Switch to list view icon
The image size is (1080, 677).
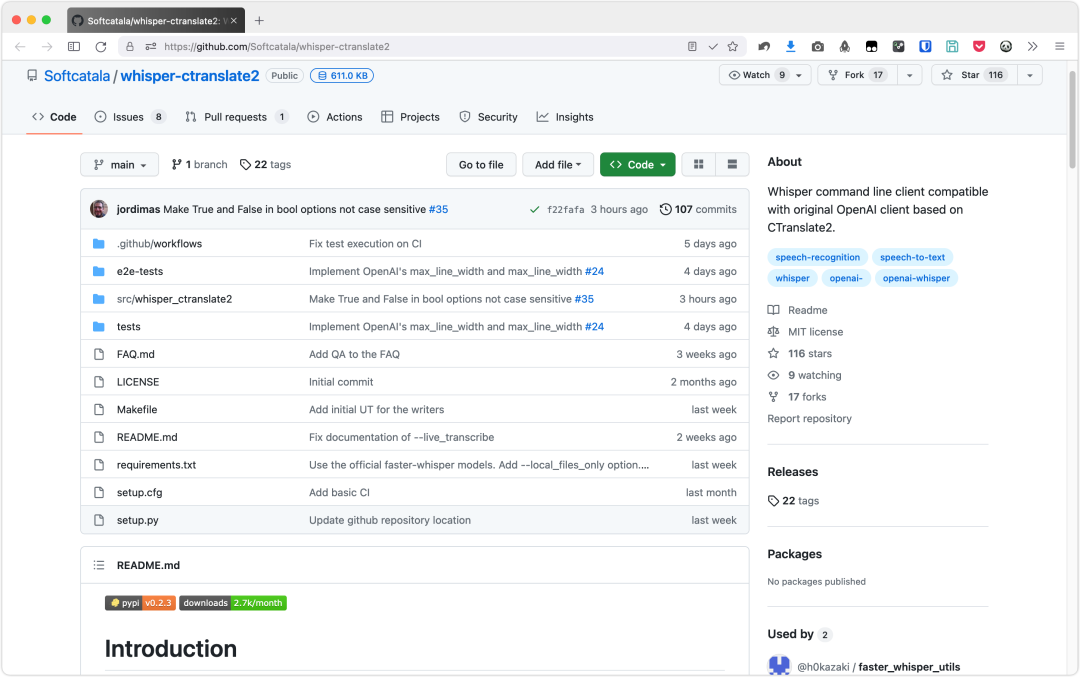pyautogui.click(x=732, y=165)
